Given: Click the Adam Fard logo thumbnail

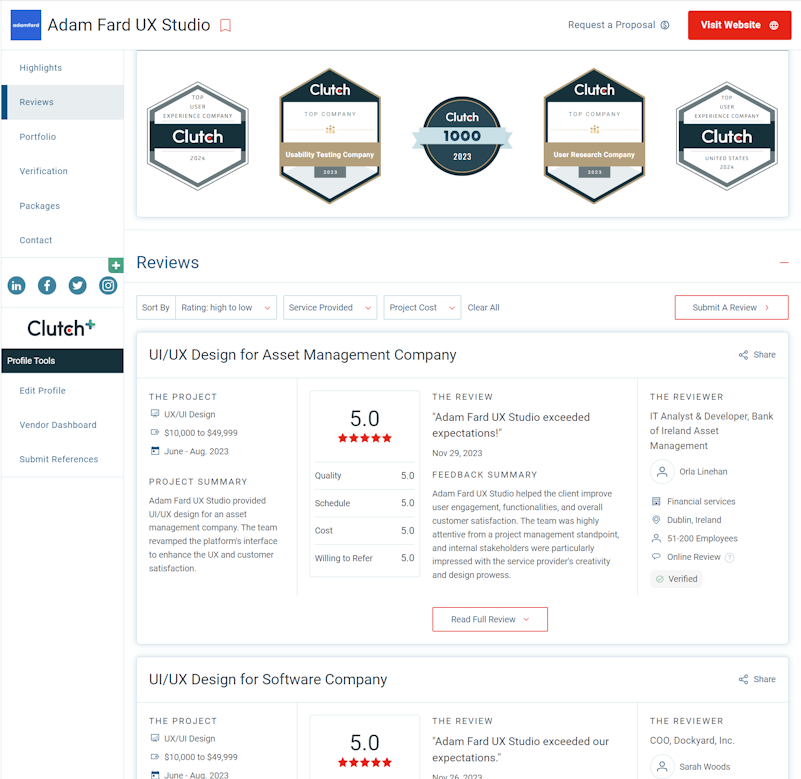Looking at the screenshot, I should coord(26,25).
